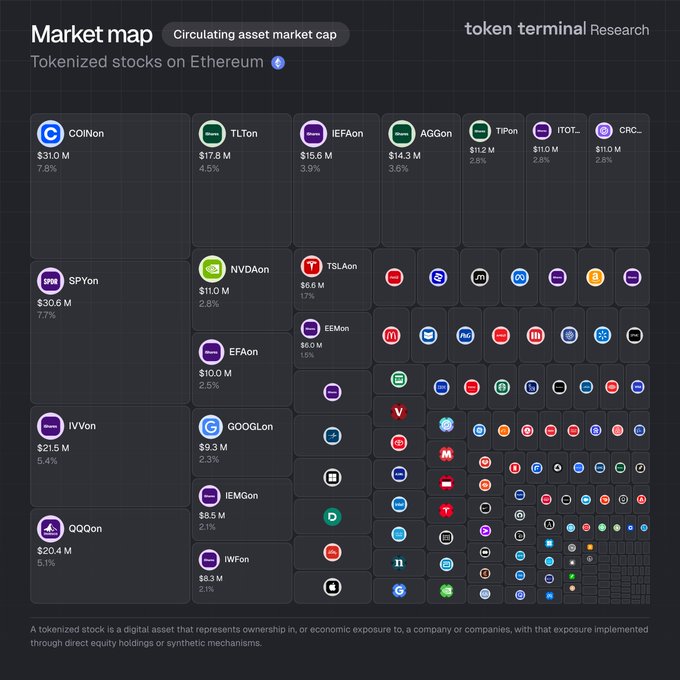Click the Circulating asset market cap pill
Image resolution: width=680 pixels, height=680 pixels.
[x=255, y=34]
